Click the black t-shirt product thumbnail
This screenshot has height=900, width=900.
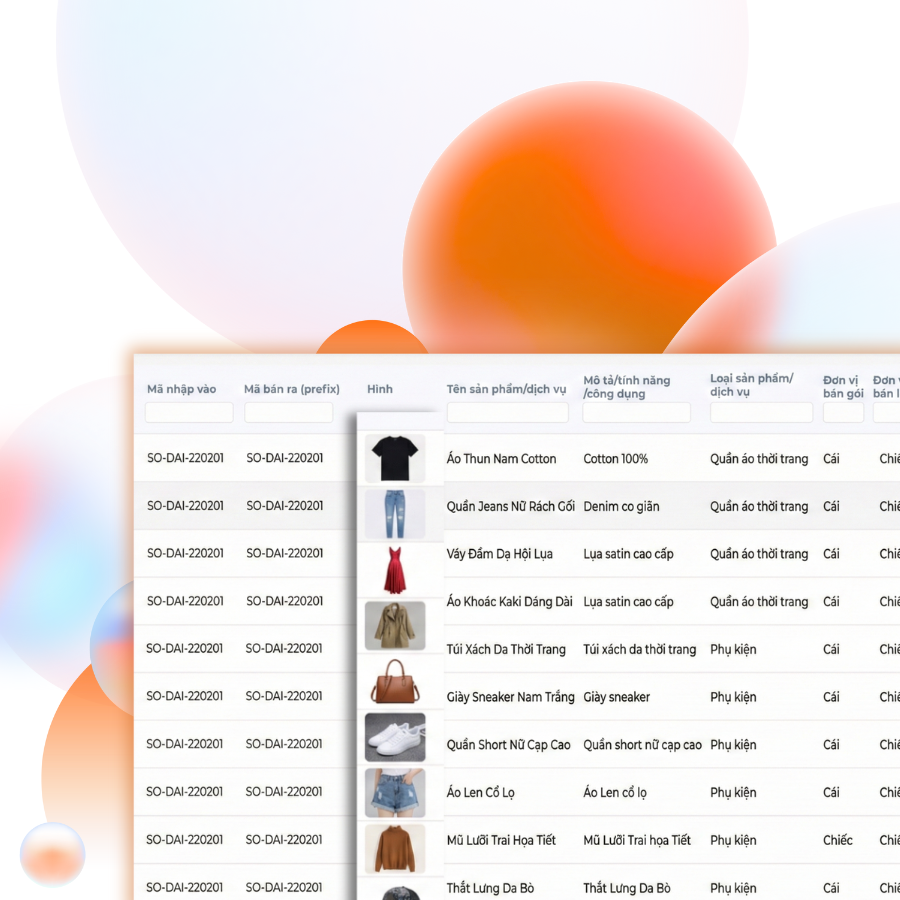(x=394, y=459)
